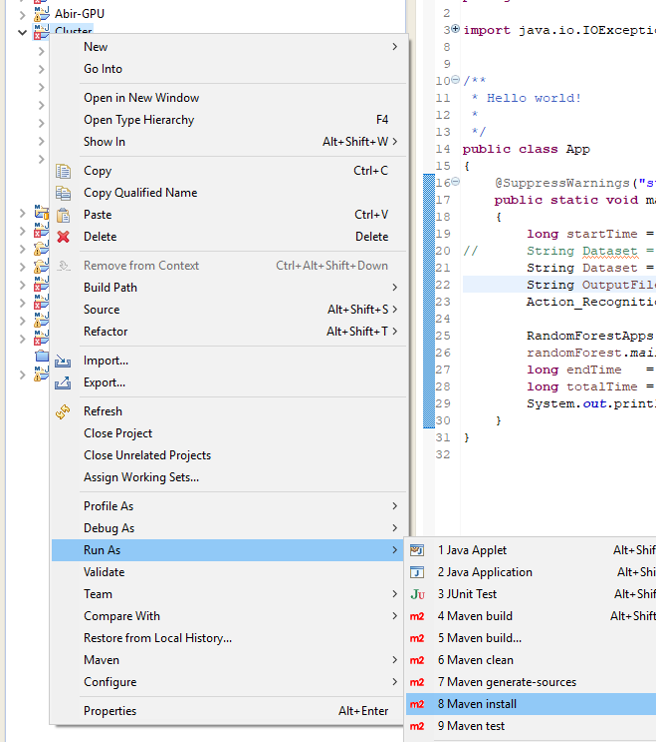Choose Properties in the context menu
656x742 pixels.
(110, 711)
